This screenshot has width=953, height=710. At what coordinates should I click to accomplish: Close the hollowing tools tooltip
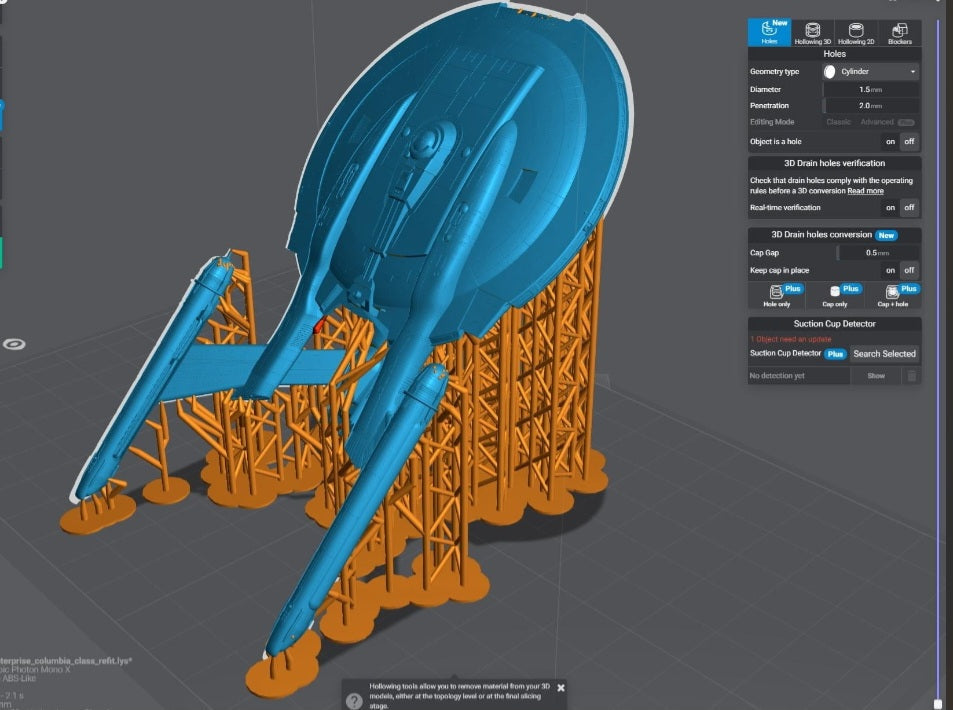click(x=561, y=688)
